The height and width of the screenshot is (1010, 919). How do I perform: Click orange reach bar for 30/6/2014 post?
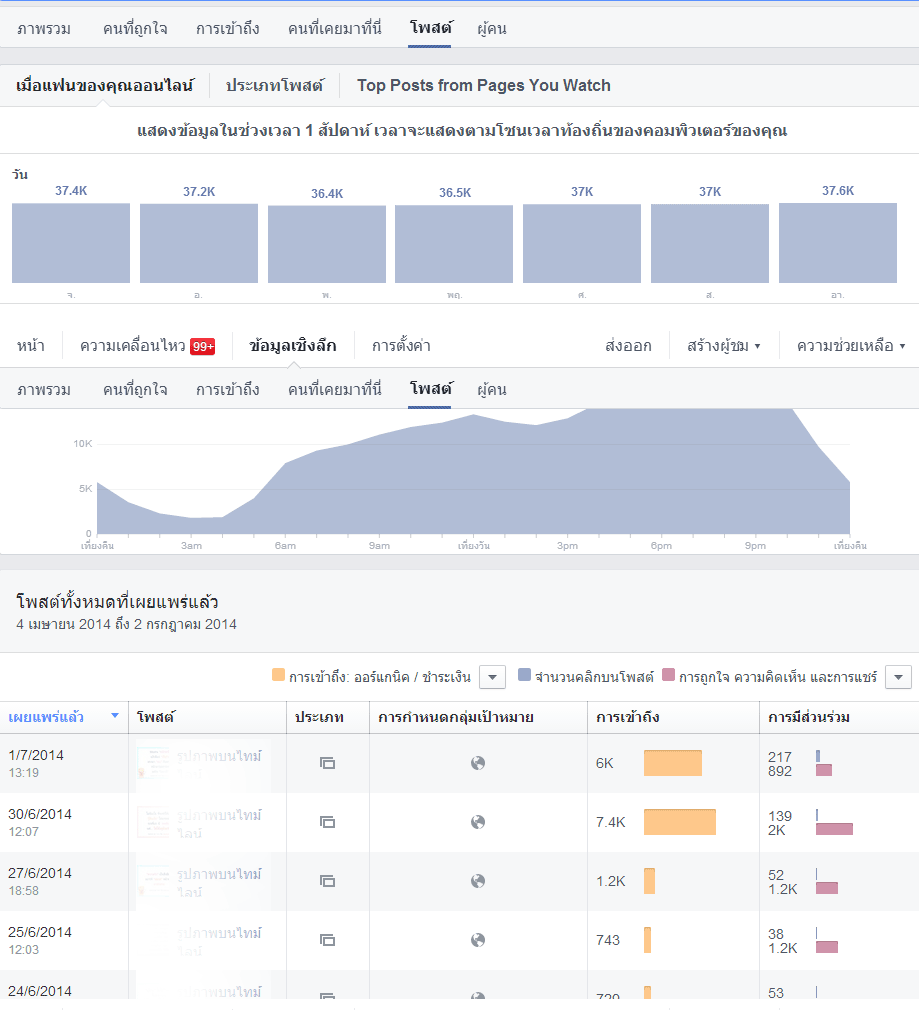coord(679,822)
